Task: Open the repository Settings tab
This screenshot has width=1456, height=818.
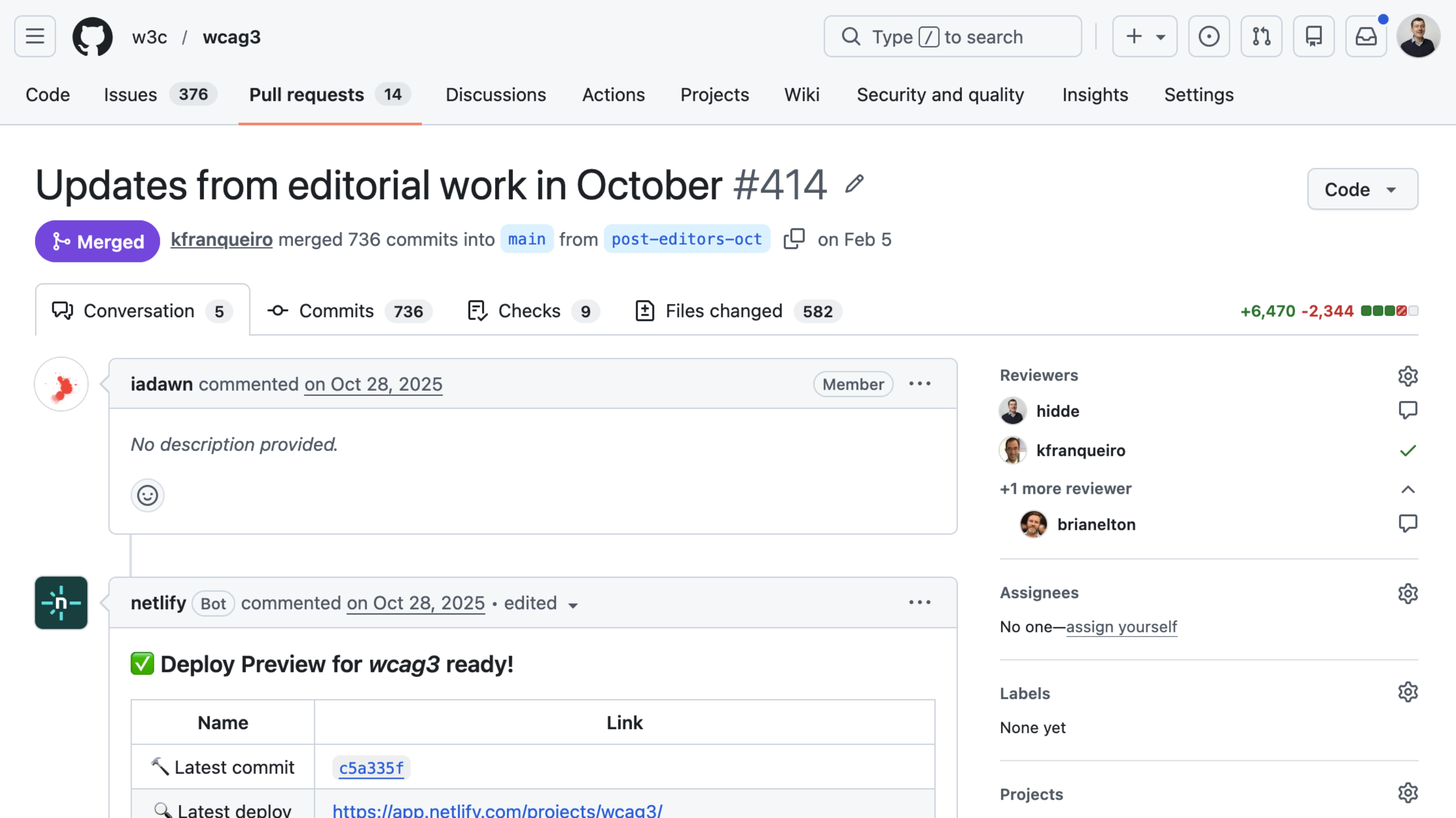Action: pyautogui.click(x=1199, y=94)
